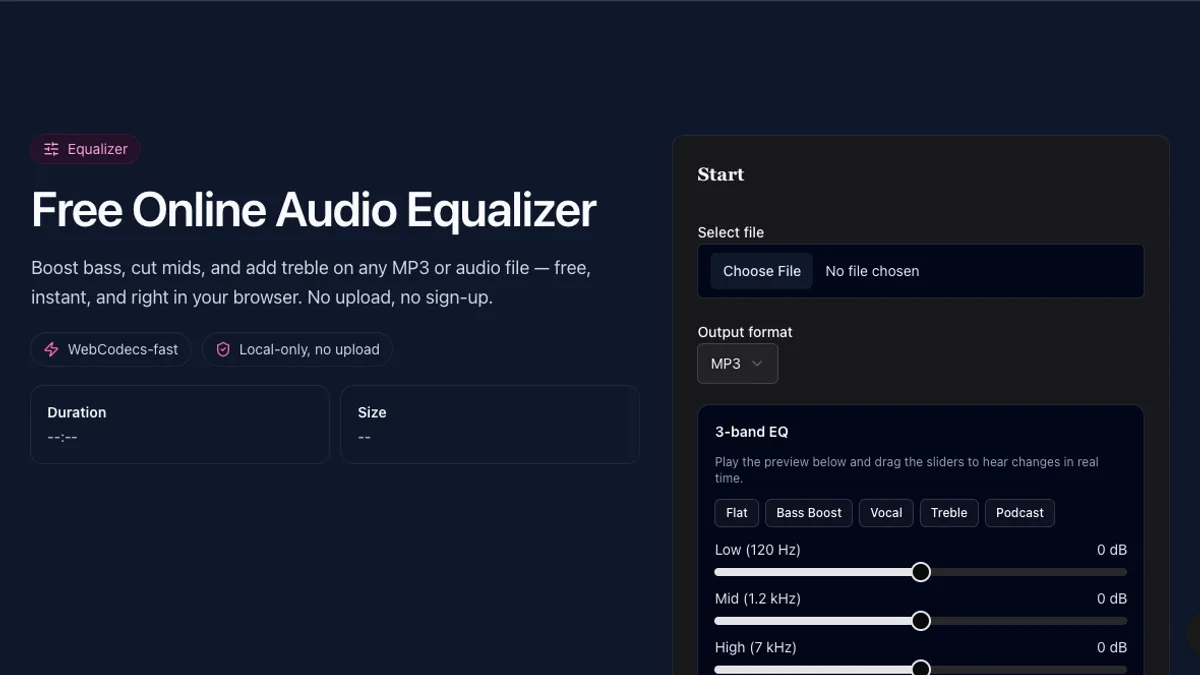
Task: Select the Vocal EQ preset
Action: (x=886, y=513)
